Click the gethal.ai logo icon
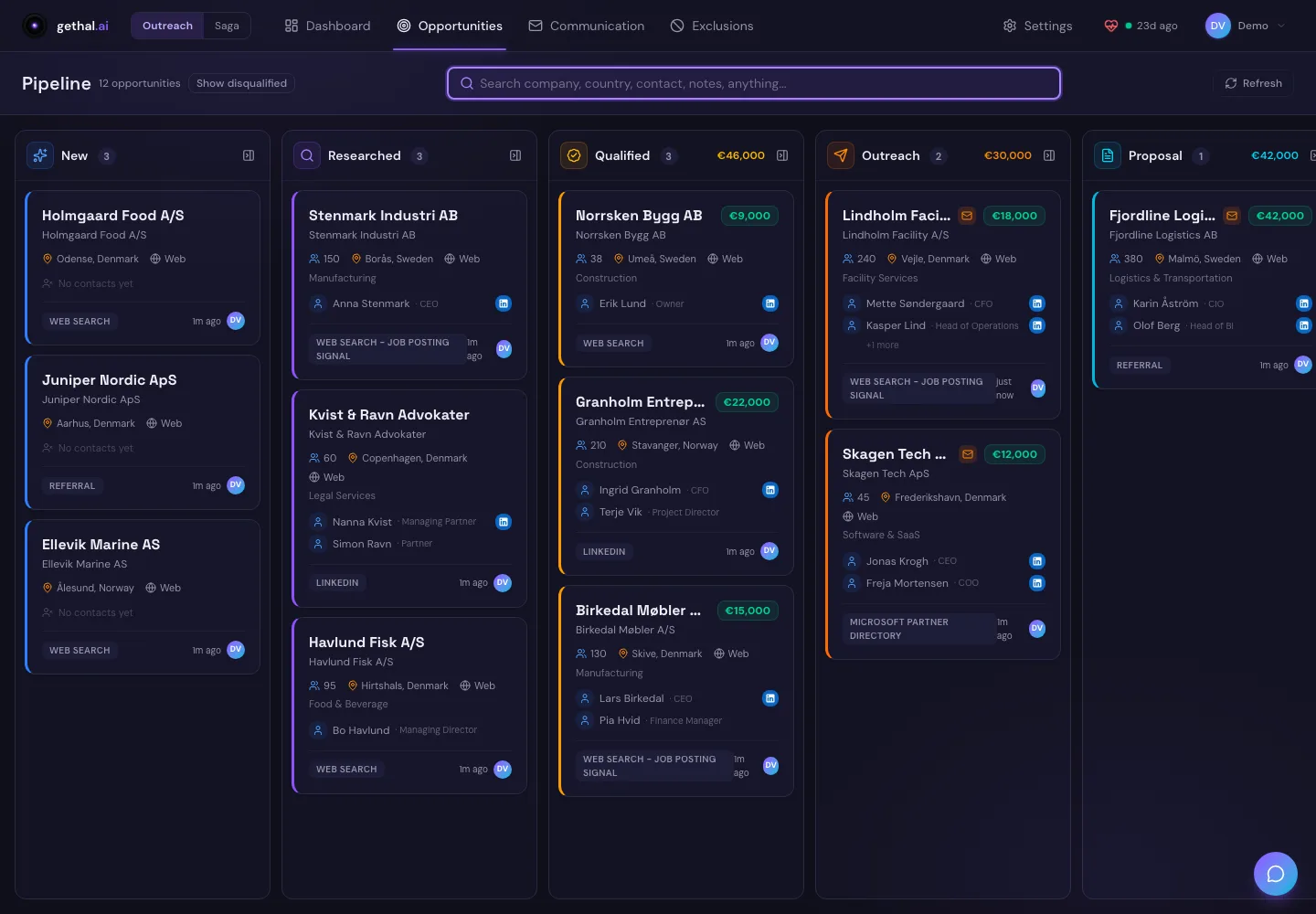 35,26
